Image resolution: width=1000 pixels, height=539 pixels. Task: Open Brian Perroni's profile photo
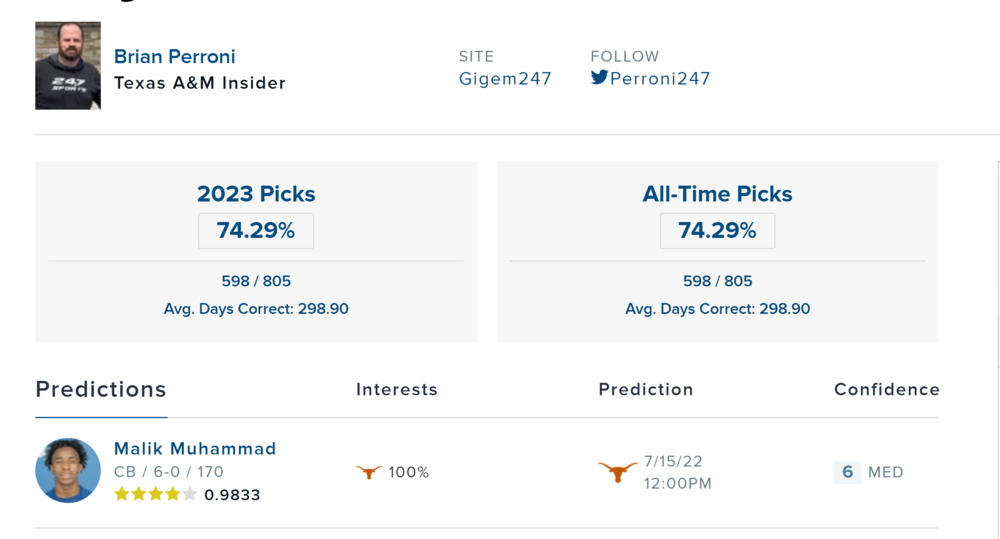click(x=68, y=66)
